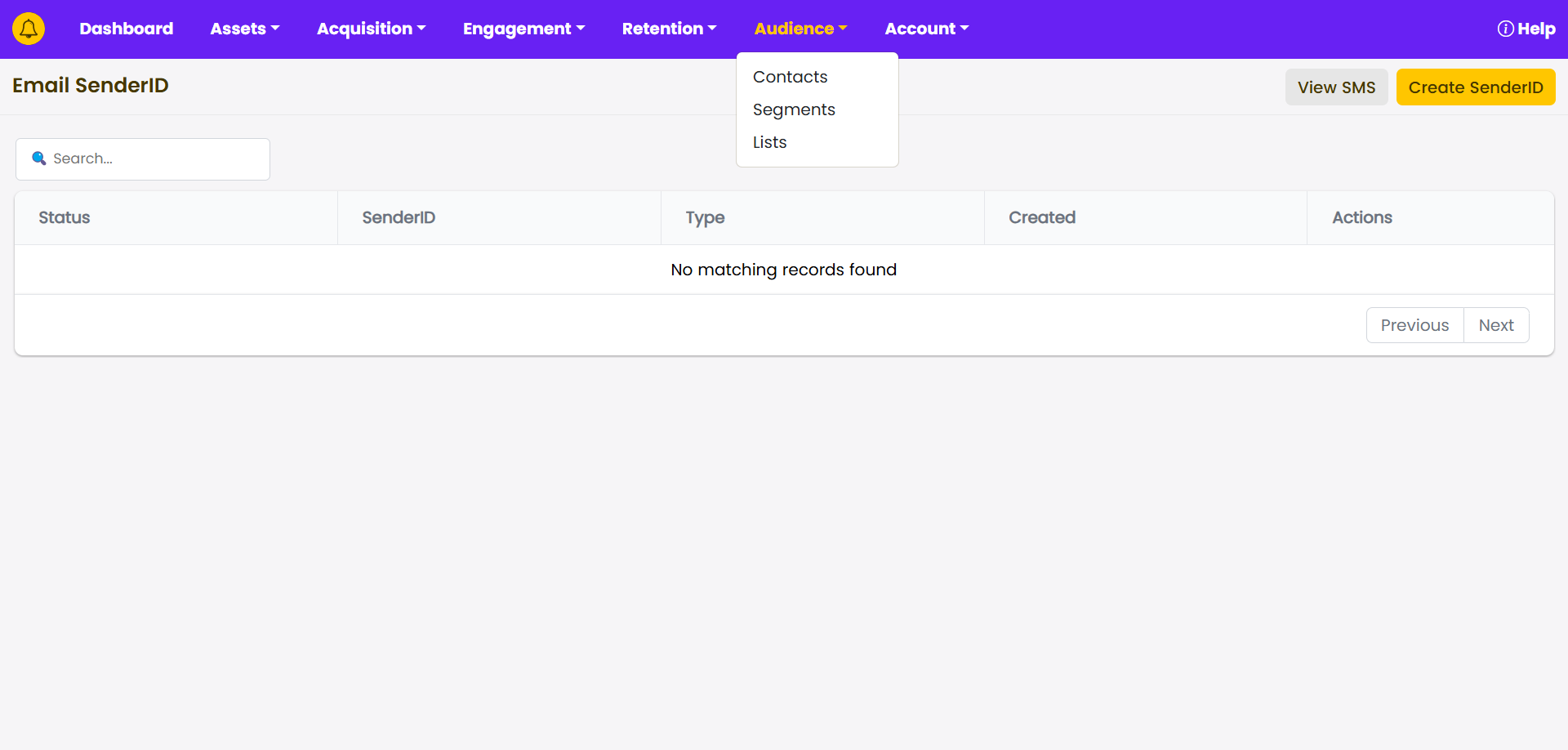1568x750 pixels.
Task: Select Lists from the Audience dropdown
Action: click(x=769, y=142)
